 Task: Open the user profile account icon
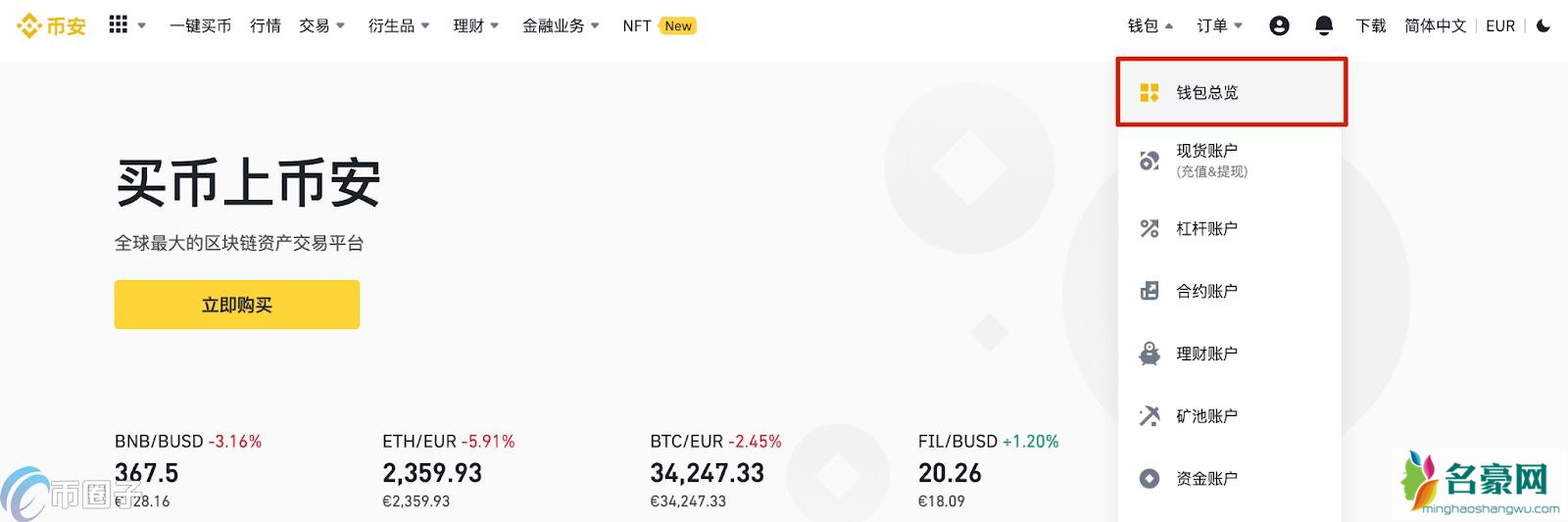(x=1279, y=25)
